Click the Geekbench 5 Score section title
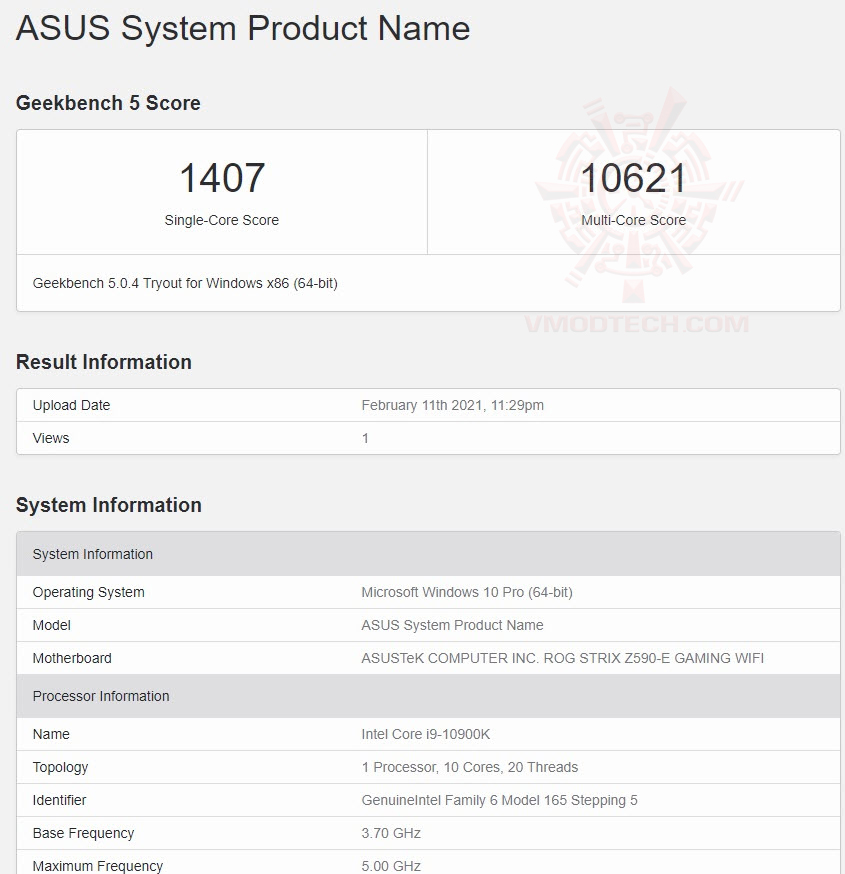Image resolution: width=845 pixels, height=874 pixels. pyautogui.click(x=108, y=103)
